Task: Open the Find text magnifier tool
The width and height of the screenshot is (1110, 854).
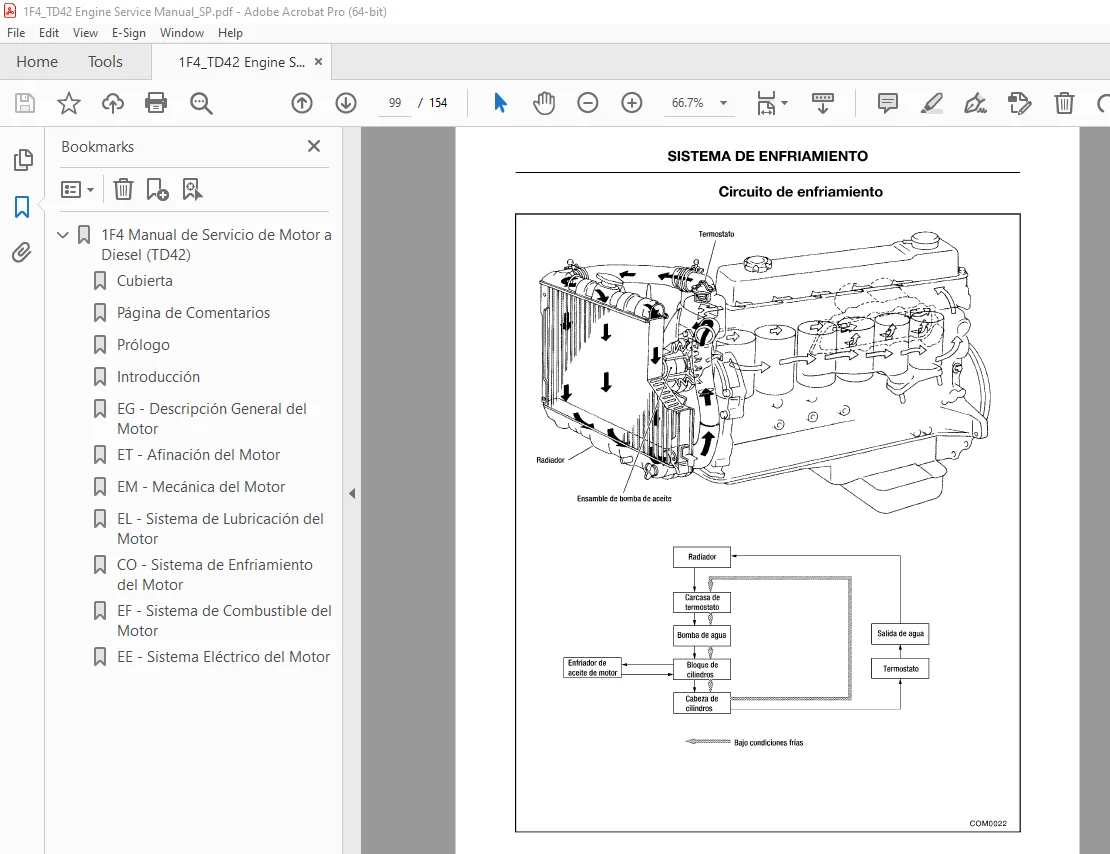Action: coord(201,103)
